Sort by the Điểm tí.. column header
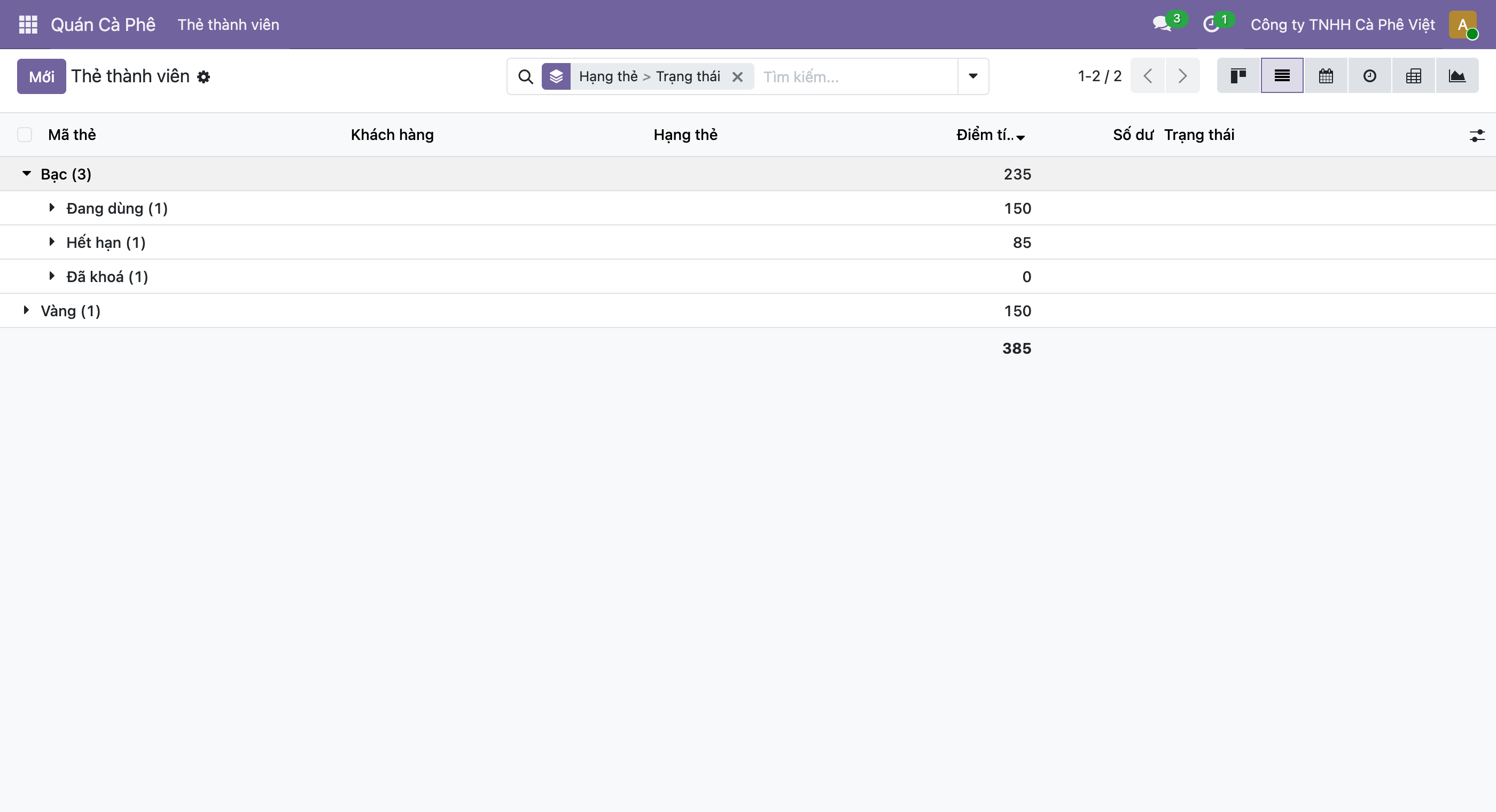 pyautogui.click(x=991, y=135)
